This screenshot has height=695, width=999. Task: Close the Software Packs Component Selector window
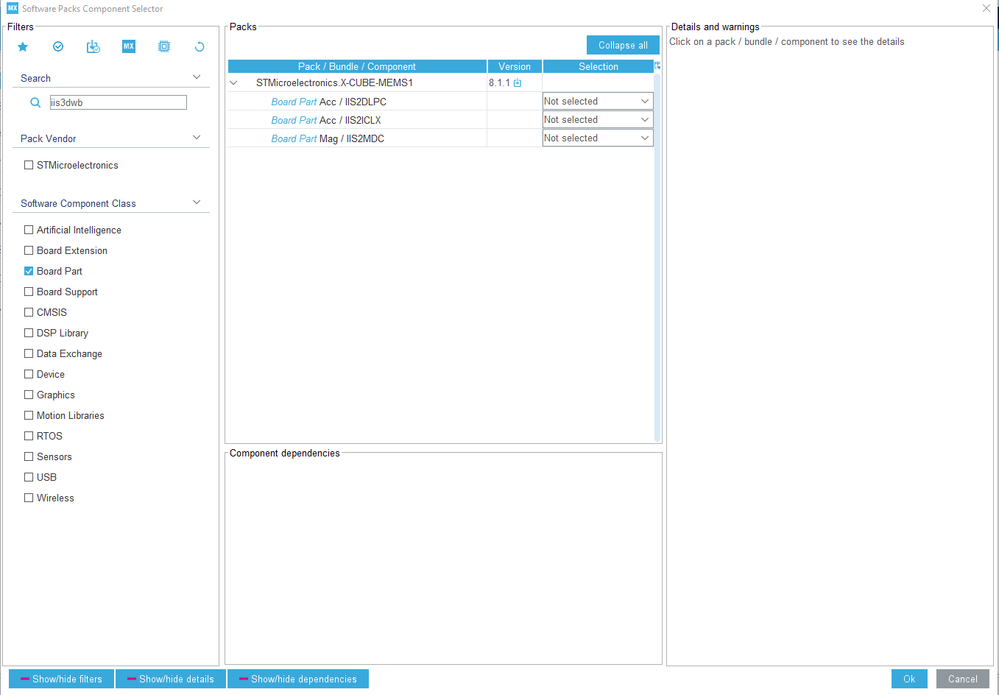pyautogui.click(x=986, y=8)
